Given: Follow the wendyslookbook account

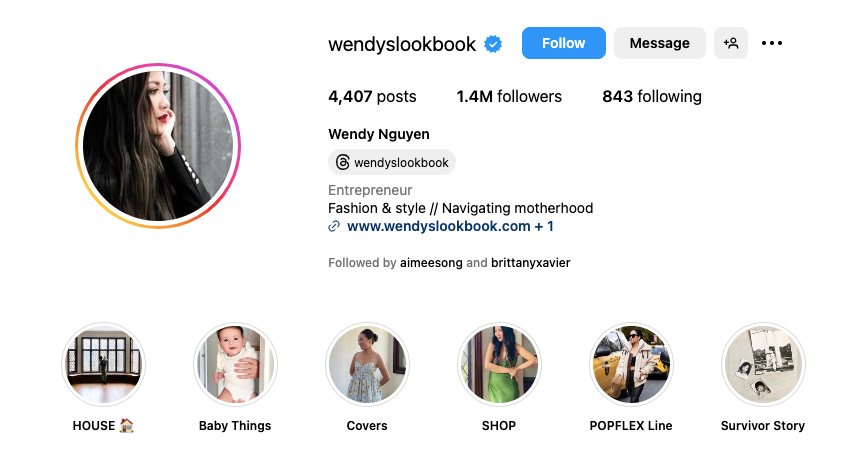Looking at the screenshot, I should [563, 43].
